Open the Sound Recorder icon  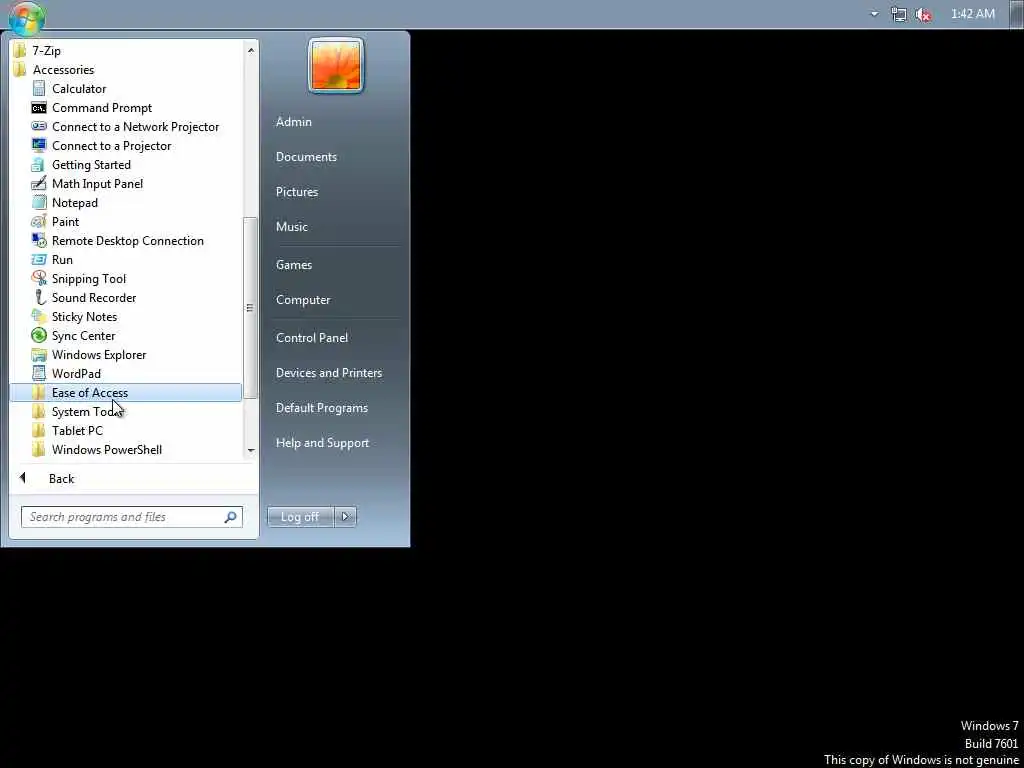[x=39, y=297]
